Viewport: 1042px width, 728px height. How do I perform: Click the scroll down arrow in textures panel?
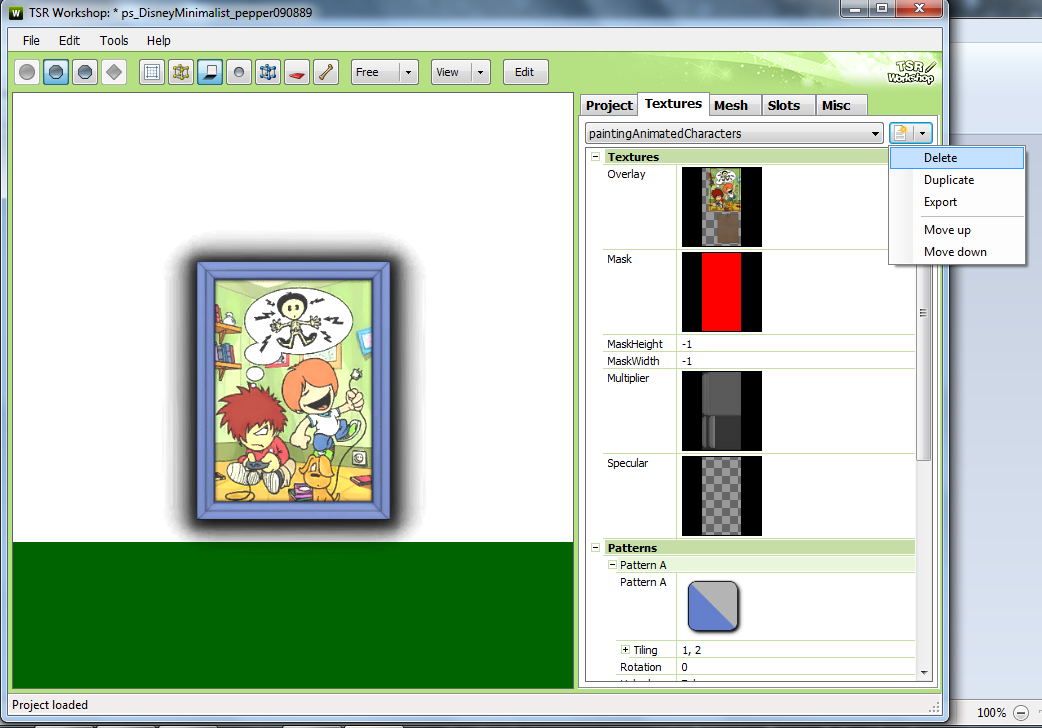[924, 673]
